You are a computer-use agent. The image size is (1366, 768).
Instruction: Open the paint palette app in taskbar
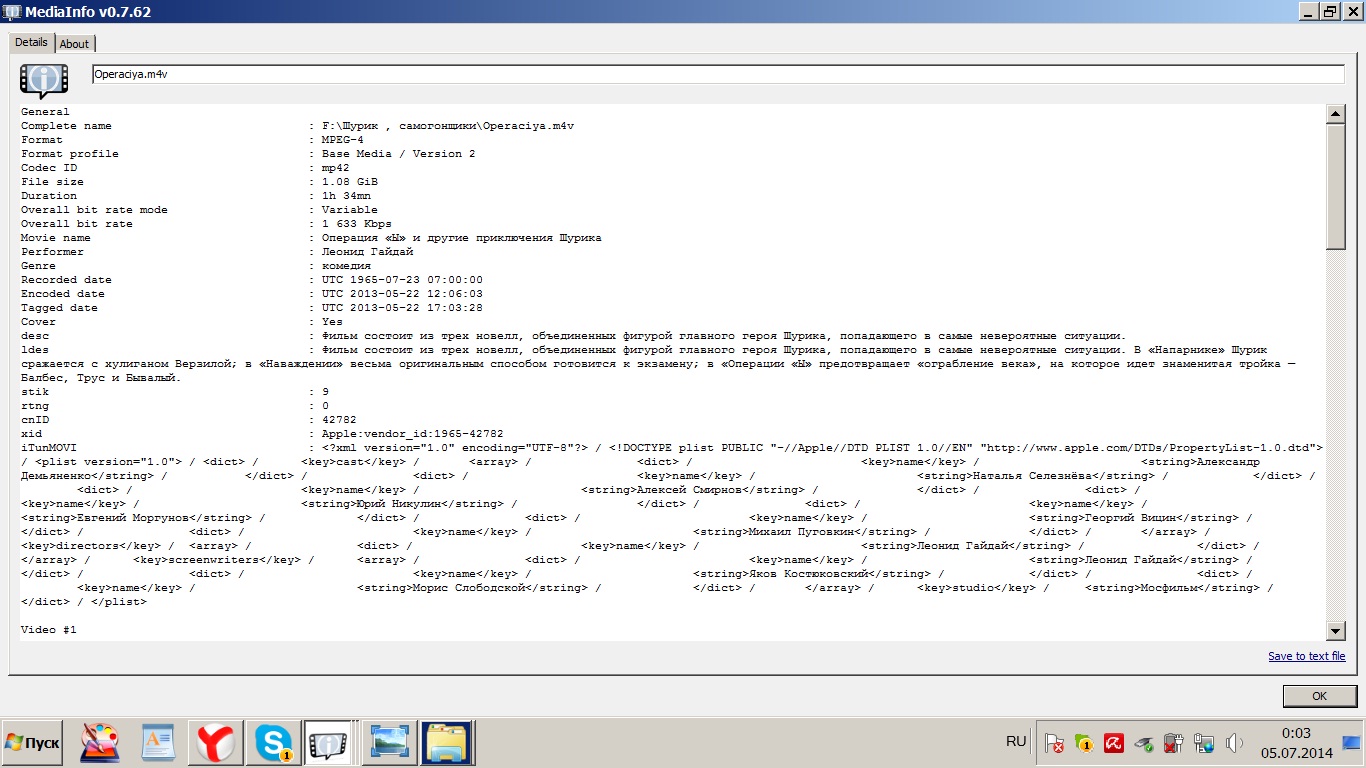click(x=100, y=743)
